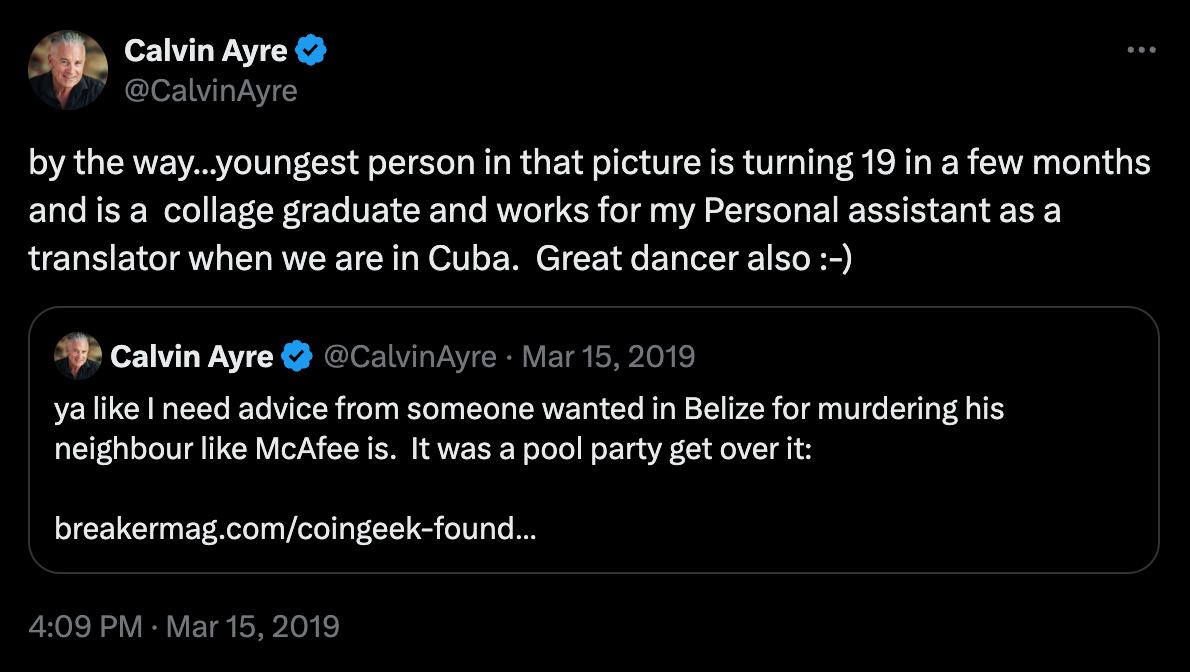Click the @CalvinAyre handle in the quoted tweet
This screenshot has width=1190, height=672.
pos(408,356)
